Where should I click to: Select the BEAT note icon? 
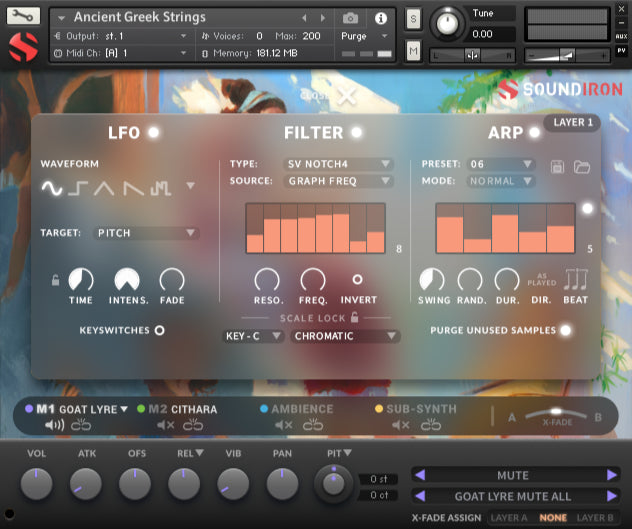pyautogui.click(x=576, y=280)
